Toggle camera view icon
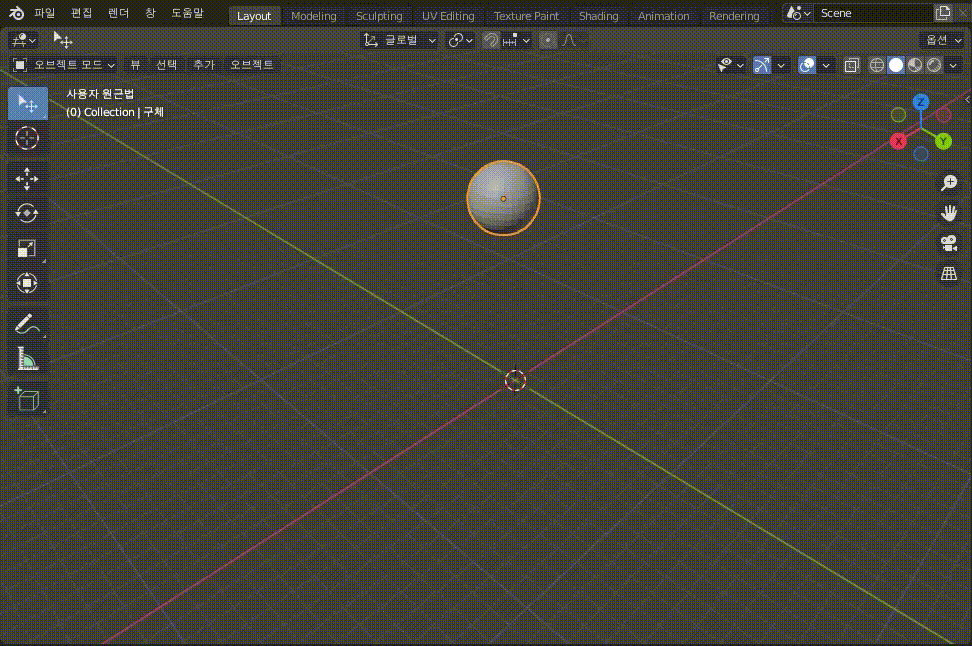The image size is (972, 646). click(949, 243)
